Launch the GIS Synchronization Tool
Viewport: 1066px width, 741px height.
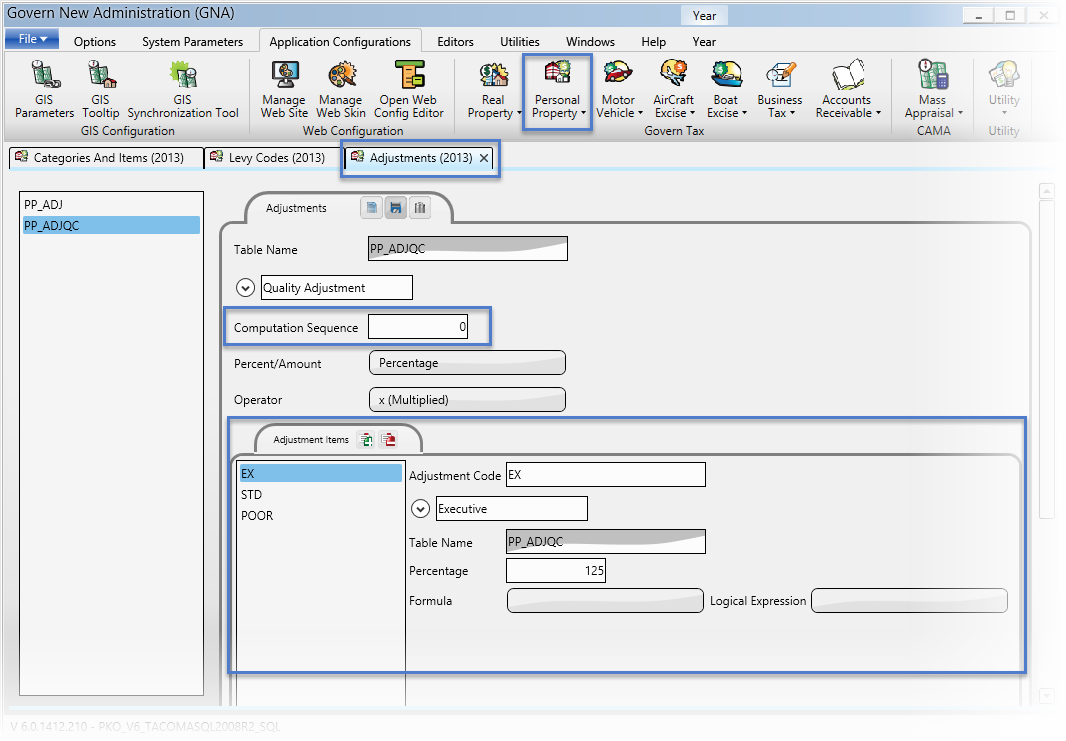pyautogui.click(x=183, y=90)
